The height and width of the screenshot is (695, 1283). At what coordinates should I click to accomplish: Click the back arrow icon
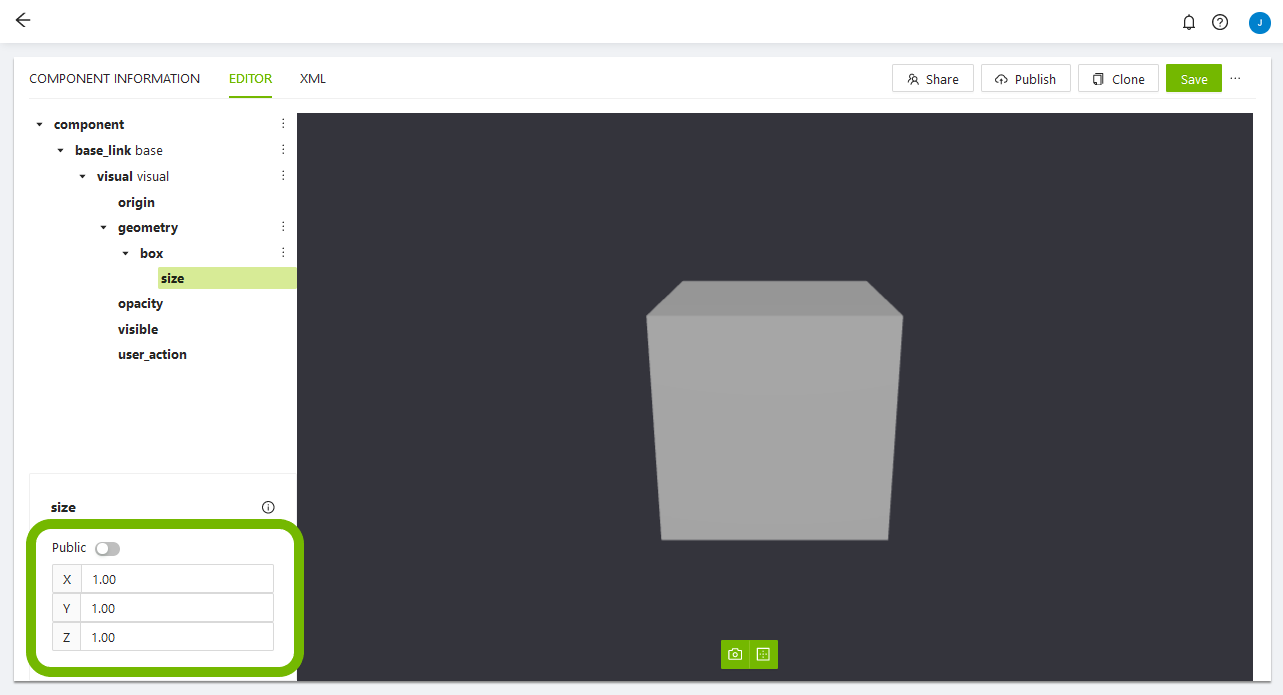pyautogui.click(x=23, y=21)
